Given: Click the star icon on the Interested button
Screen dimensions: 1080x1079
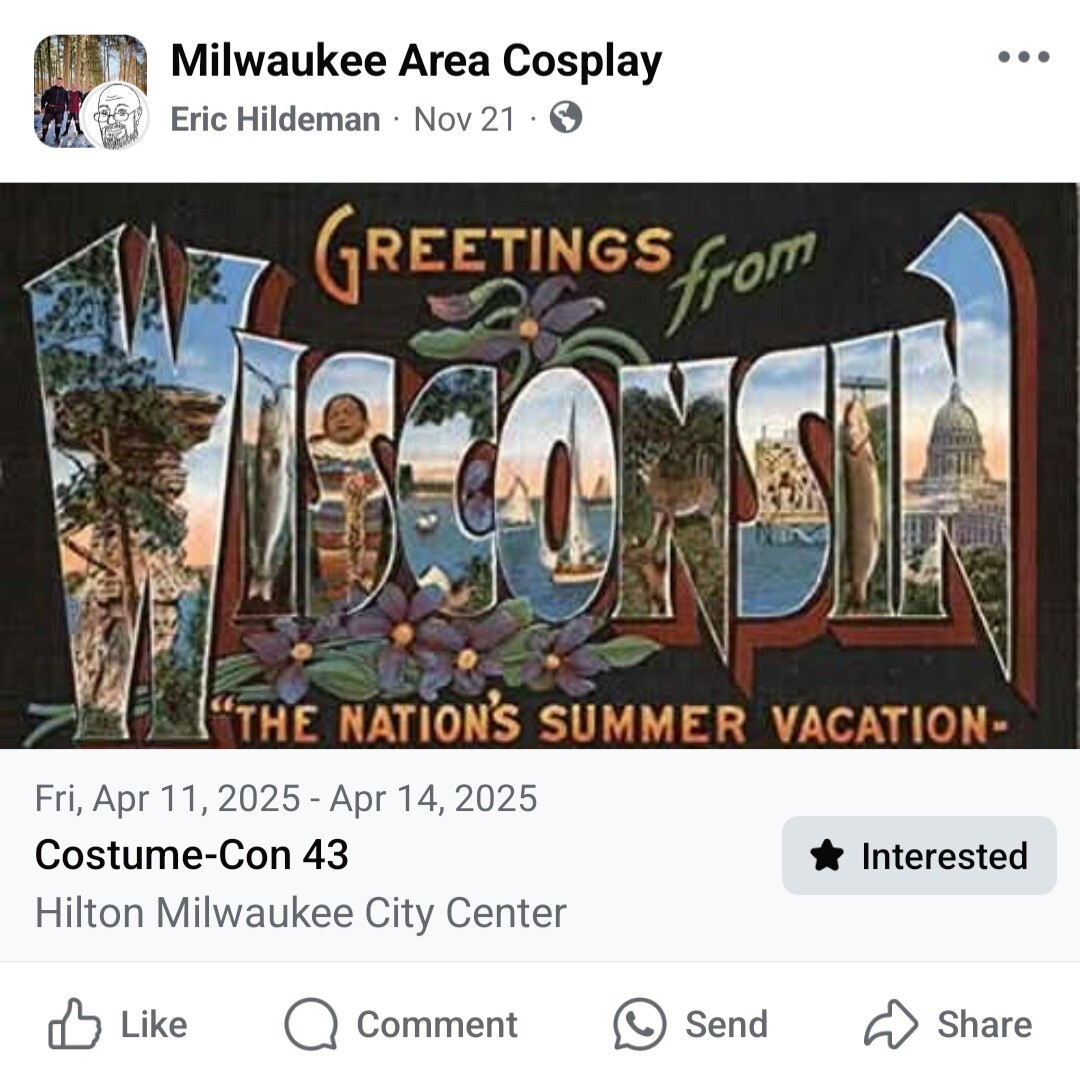Looking at the screenshot, I should pos(827,856).
